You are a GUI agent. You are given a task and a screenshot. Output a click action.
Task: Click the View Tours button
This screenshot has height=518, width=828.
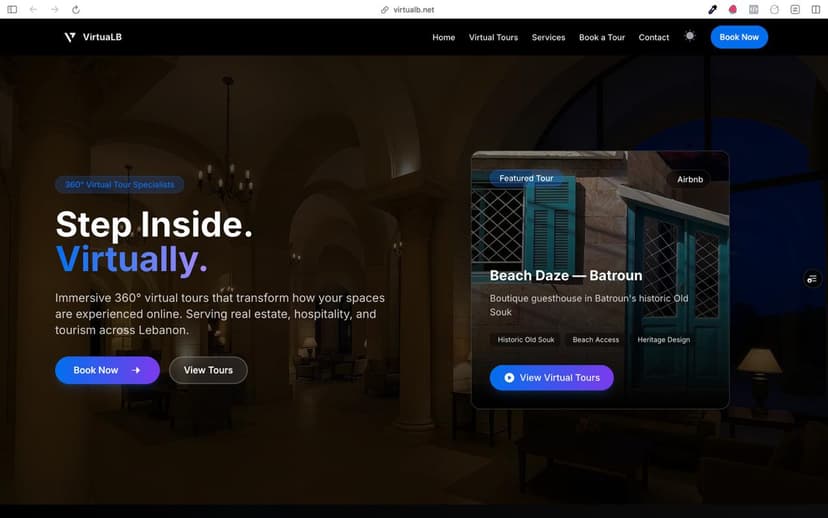(208, 370)
